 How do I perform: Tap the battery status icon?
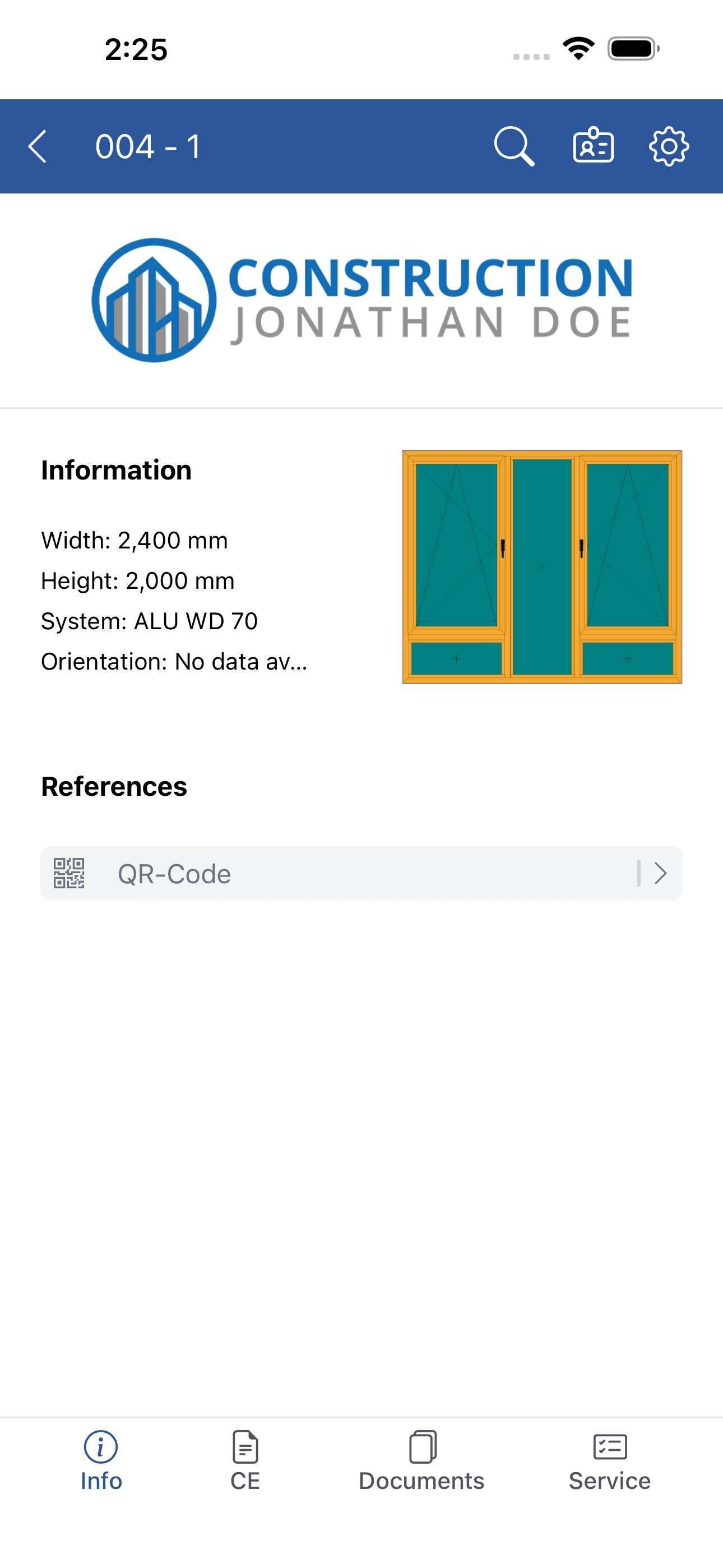coord(633,49)
